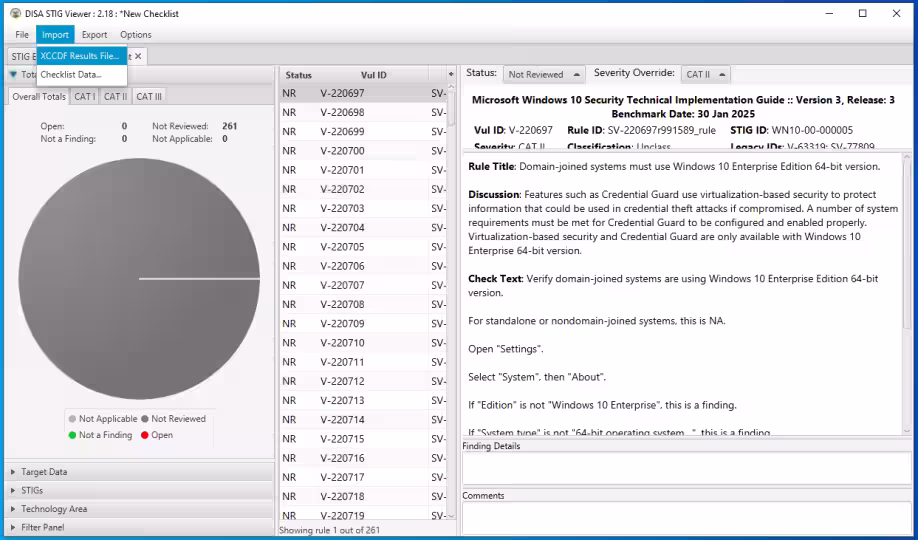
Task: Click the plus column selector icon
Action: point(450,75)
